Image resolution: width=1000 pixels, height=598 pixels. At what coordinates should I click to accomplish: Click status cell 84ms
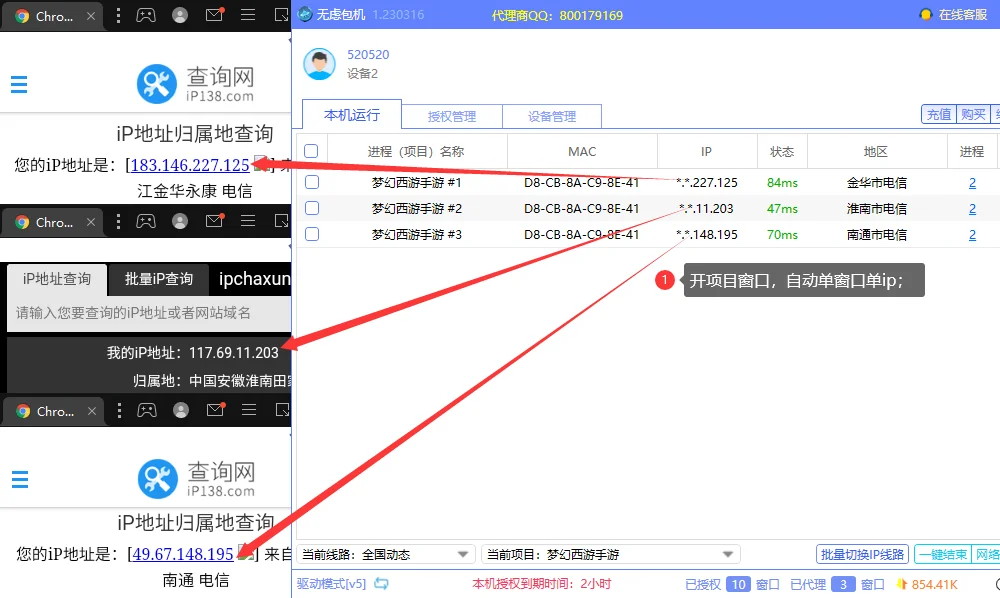782,183
